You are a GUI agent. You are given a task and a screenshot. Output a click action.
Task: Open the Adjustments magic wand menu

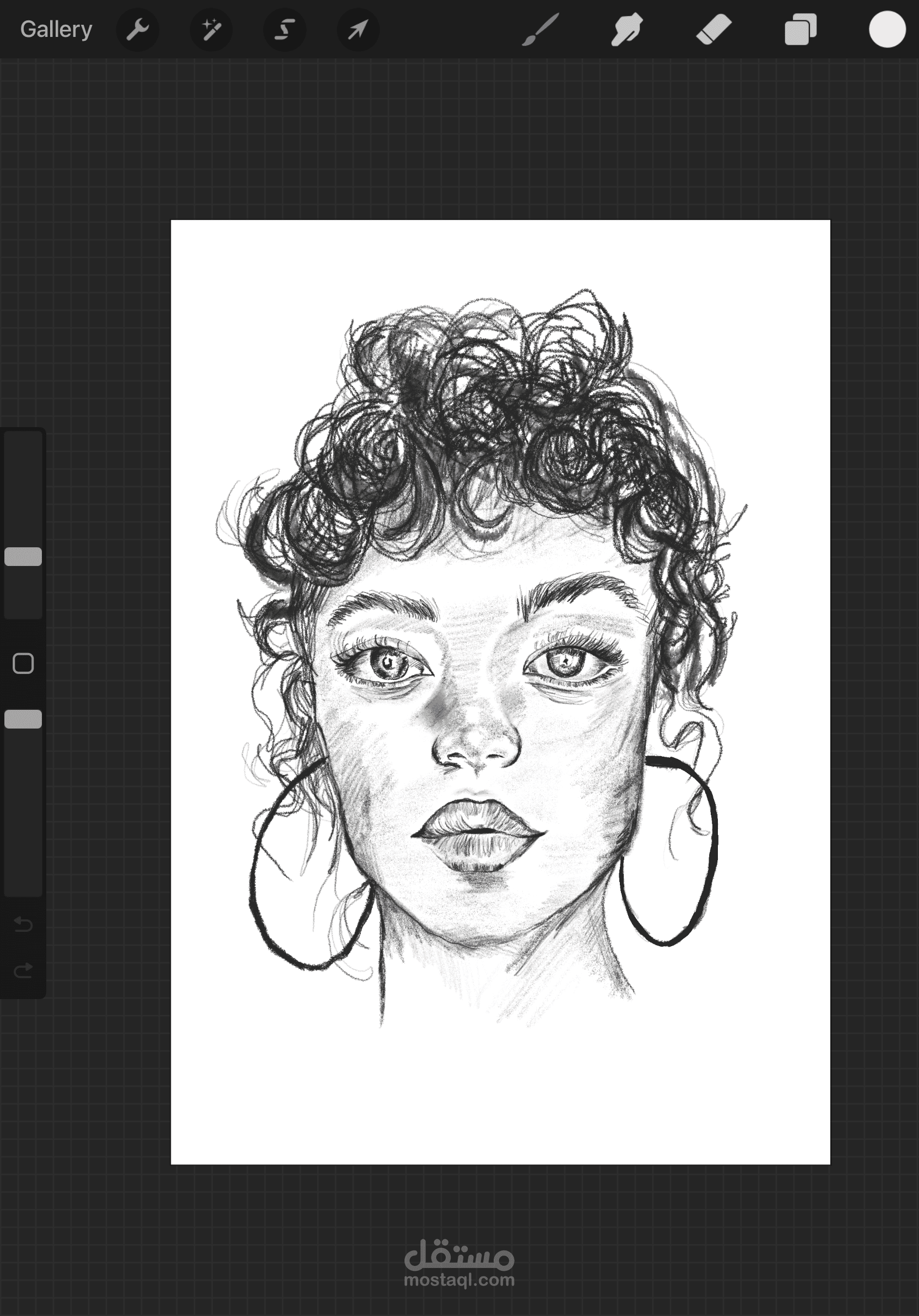point(211,29)
